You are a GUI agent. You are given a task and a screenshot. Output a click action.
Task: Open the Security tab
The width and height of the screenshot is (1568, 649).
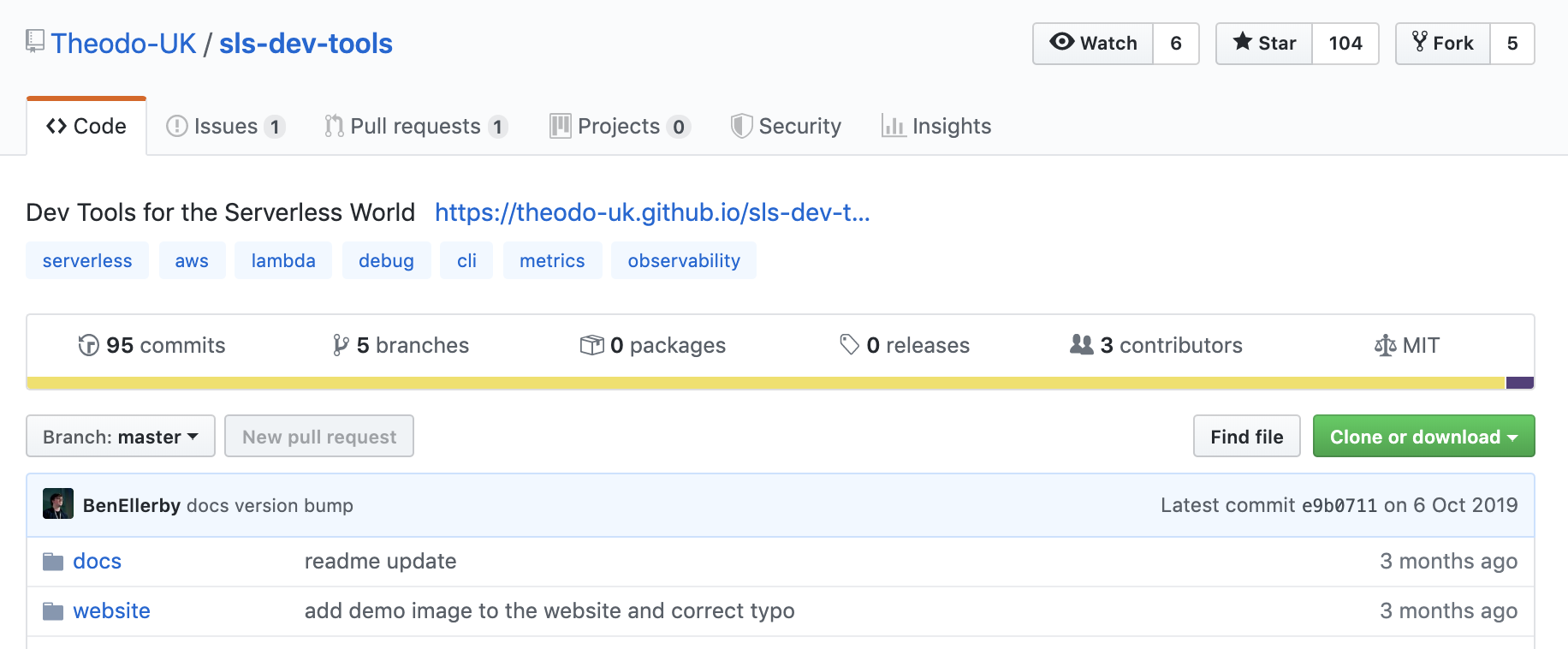click(x=786, y=126)
